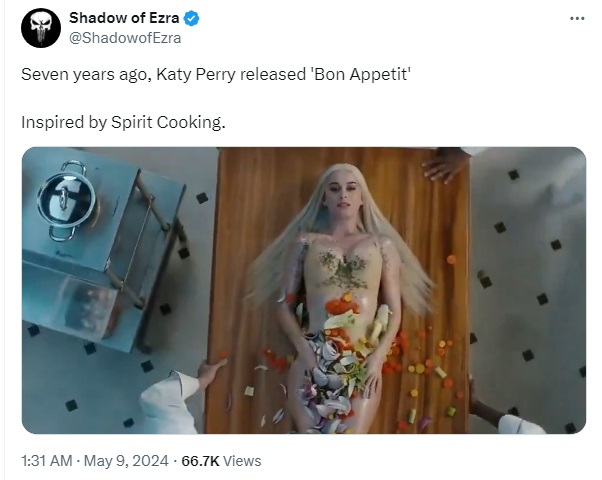Click the Views label

click(242, 461)
